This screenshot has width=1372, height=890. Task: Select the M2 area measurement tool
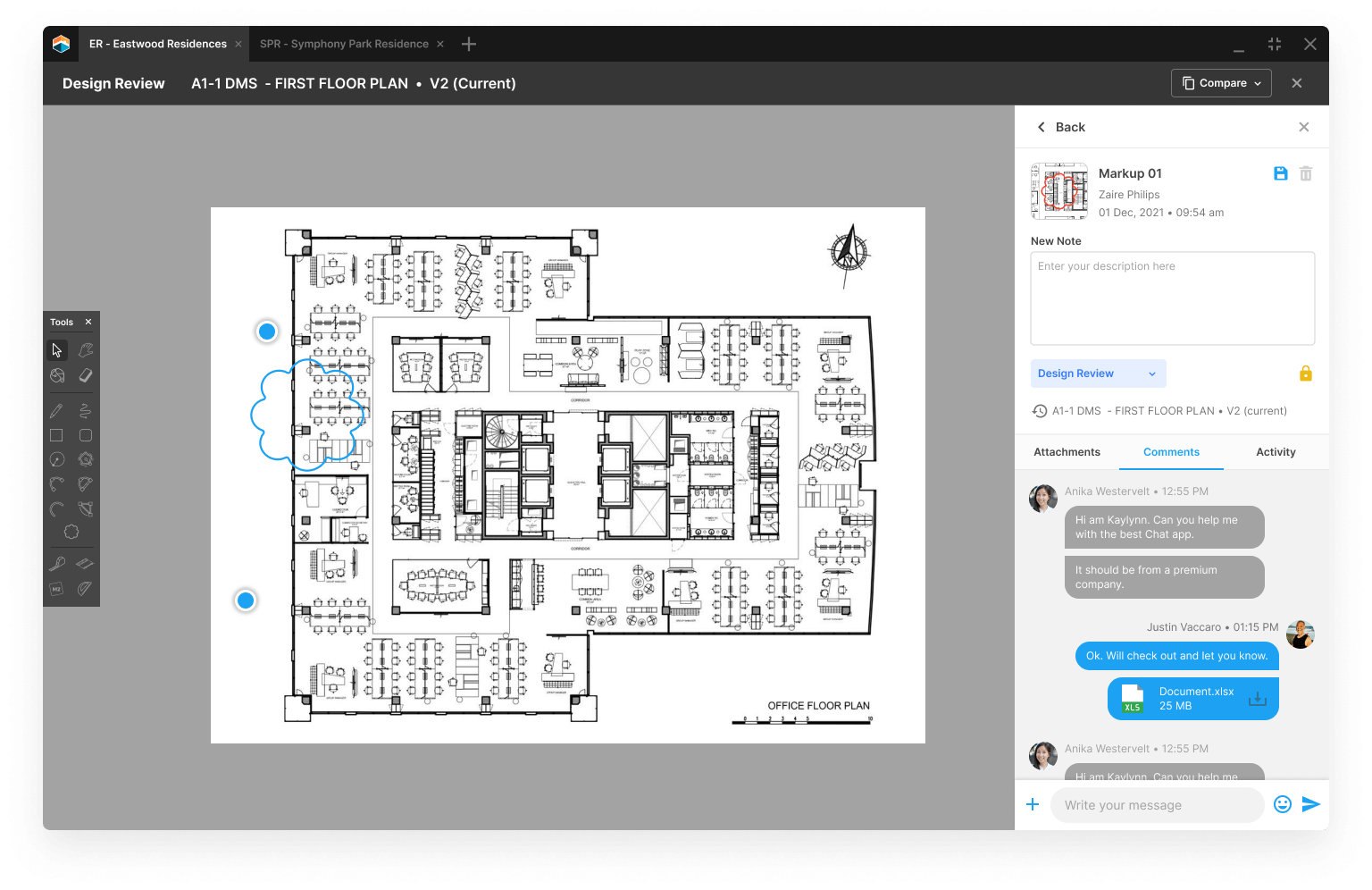(x=56, y=589)
